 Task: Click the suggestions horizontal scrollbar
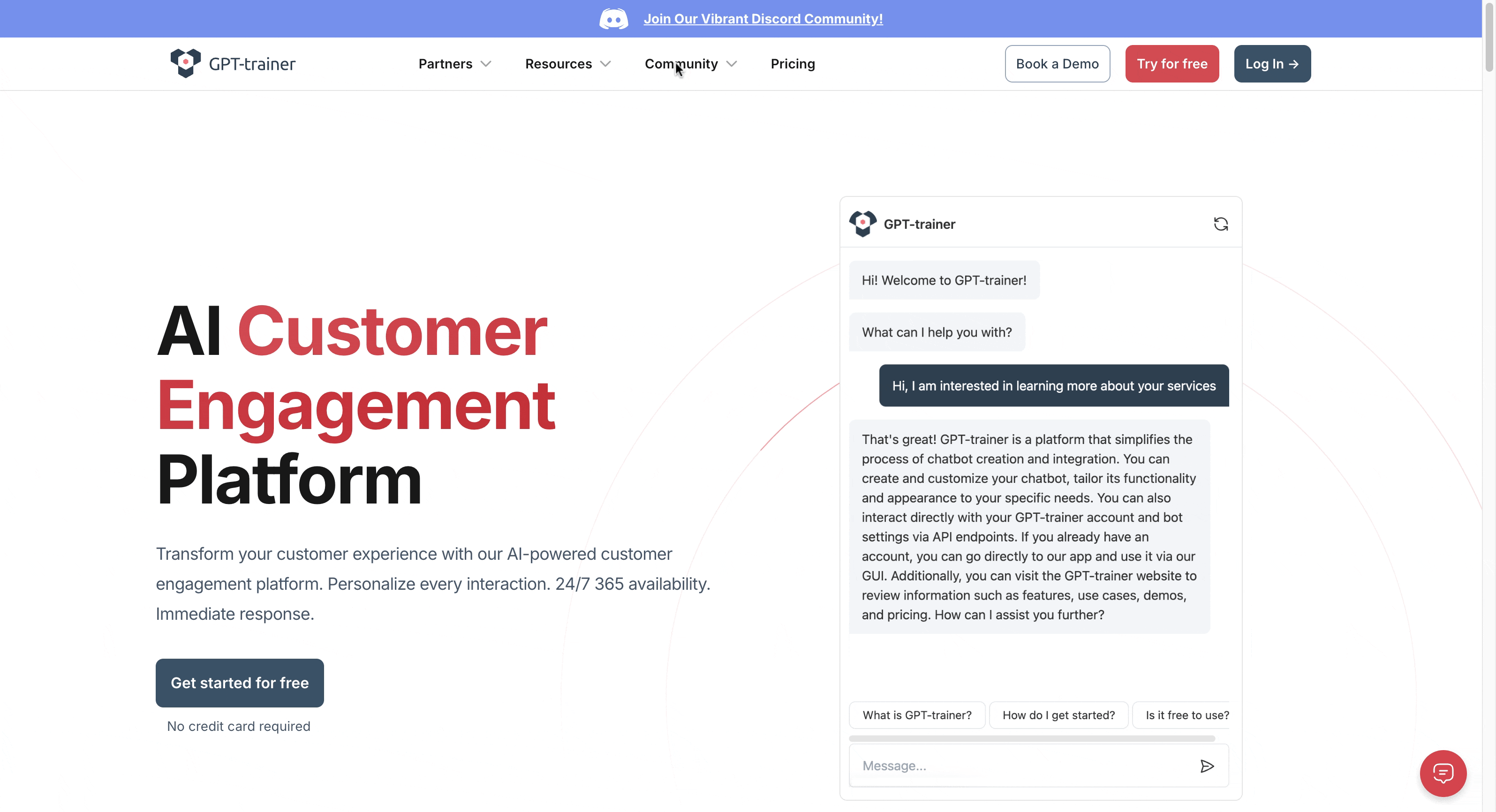(x=1031, y=738)
